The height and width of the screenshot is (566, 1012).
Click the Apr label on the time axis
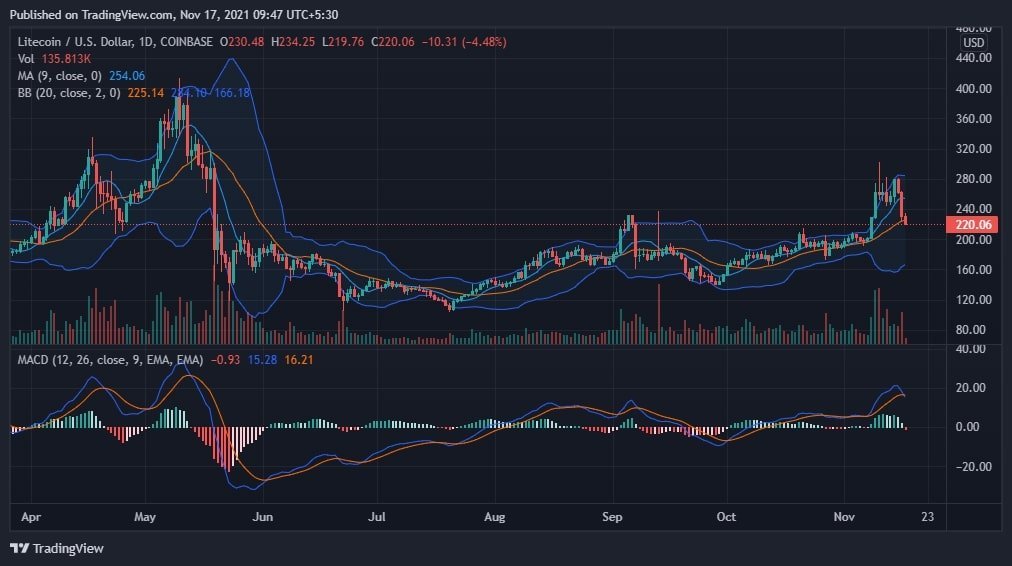(30, 517)
